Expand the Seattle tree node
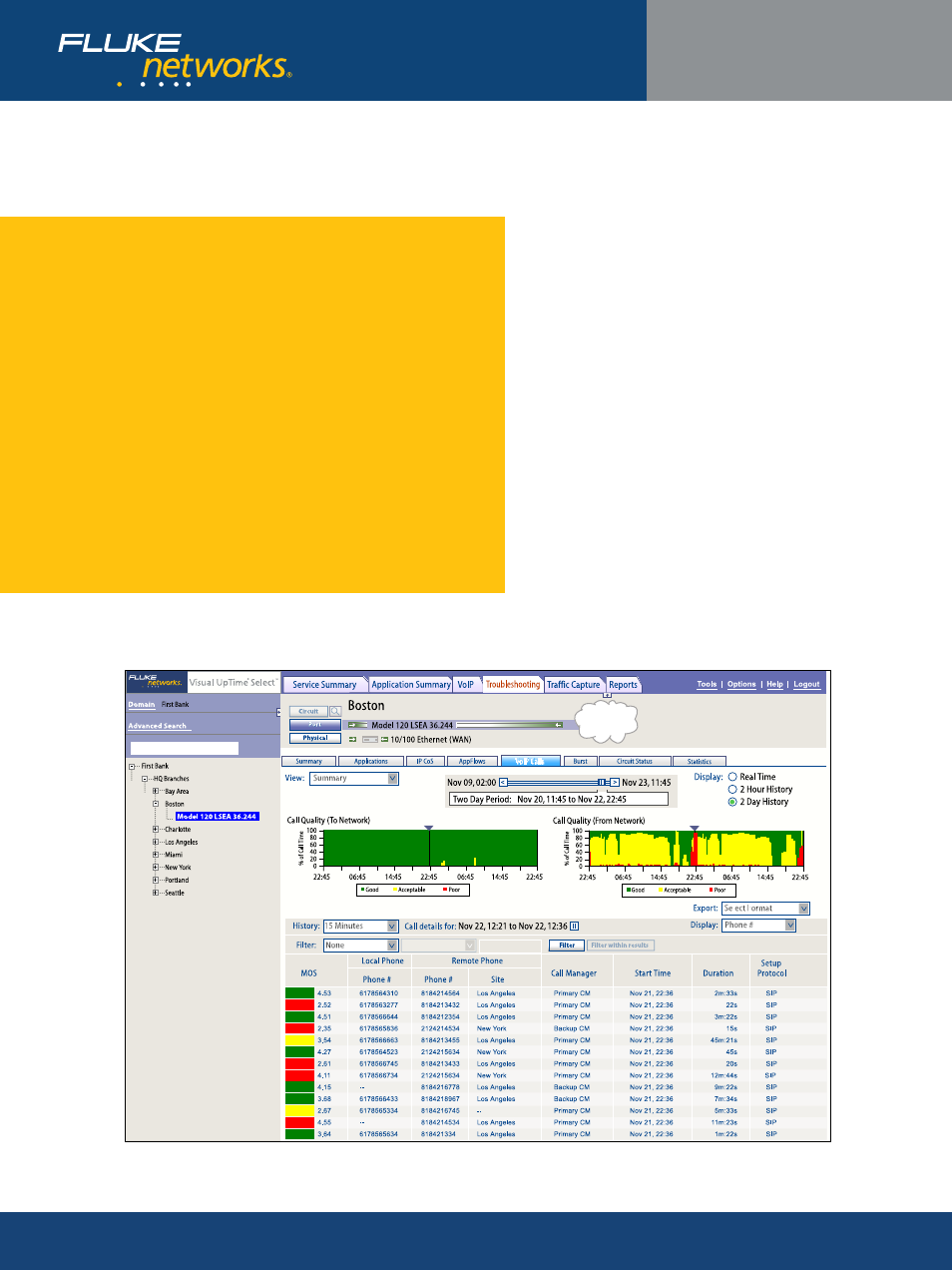Image resolution: width=952 pixels, height=1270 pixels. coord(156,894)
